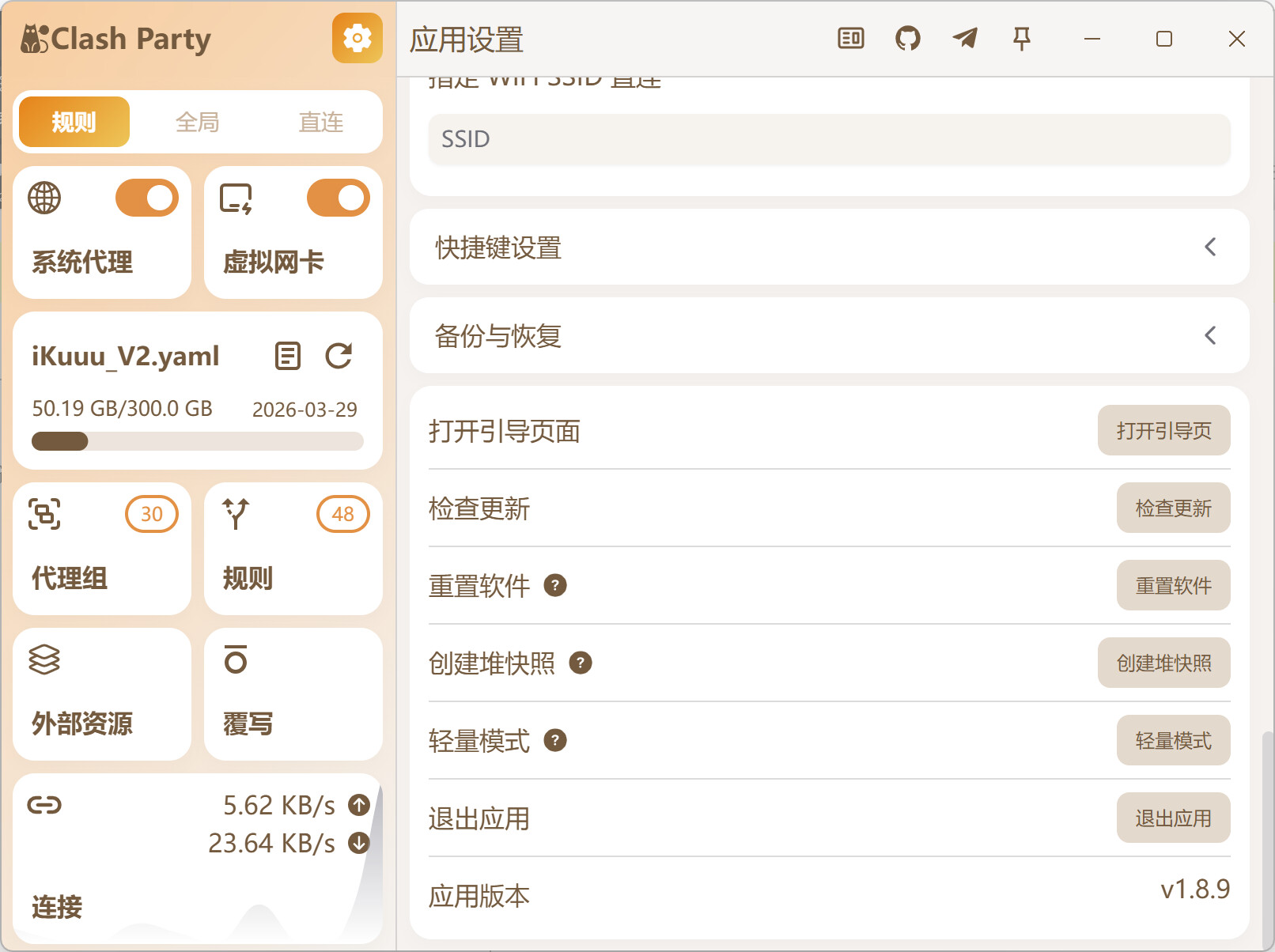Viewport: 1275px width, 952px height.
Task: Show help tooltip for 重置软件
Action: (x=555, y=585)
